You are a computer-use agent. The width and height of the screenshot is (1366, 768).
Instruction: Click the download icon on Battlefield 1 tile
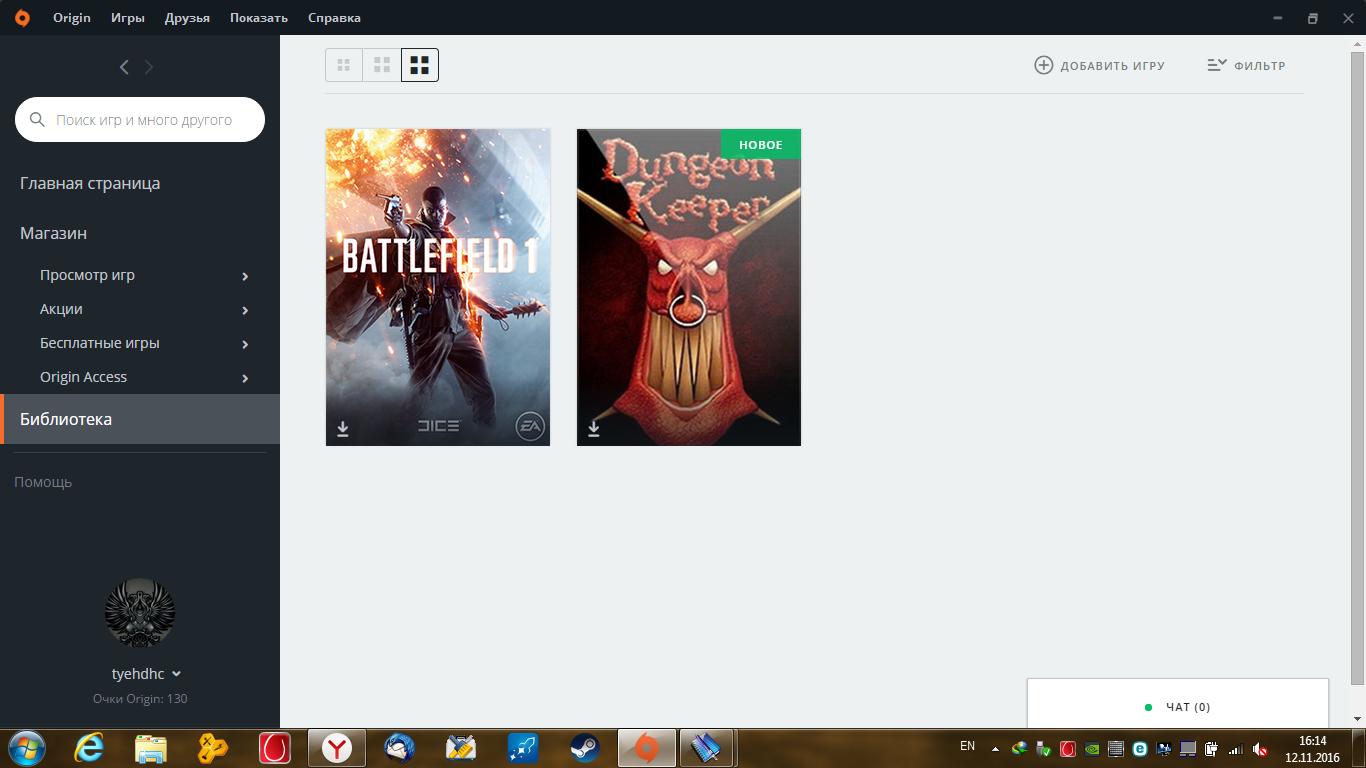[x=343, y=428]
